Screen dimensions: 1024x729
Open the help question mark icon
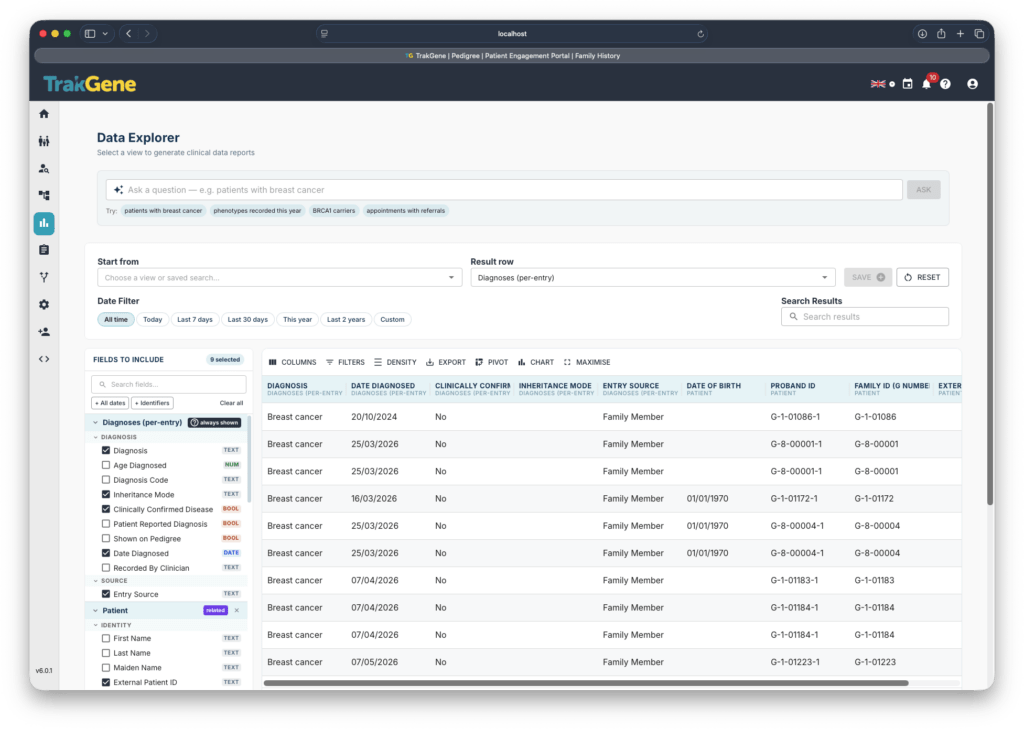(x=945, y=84)
